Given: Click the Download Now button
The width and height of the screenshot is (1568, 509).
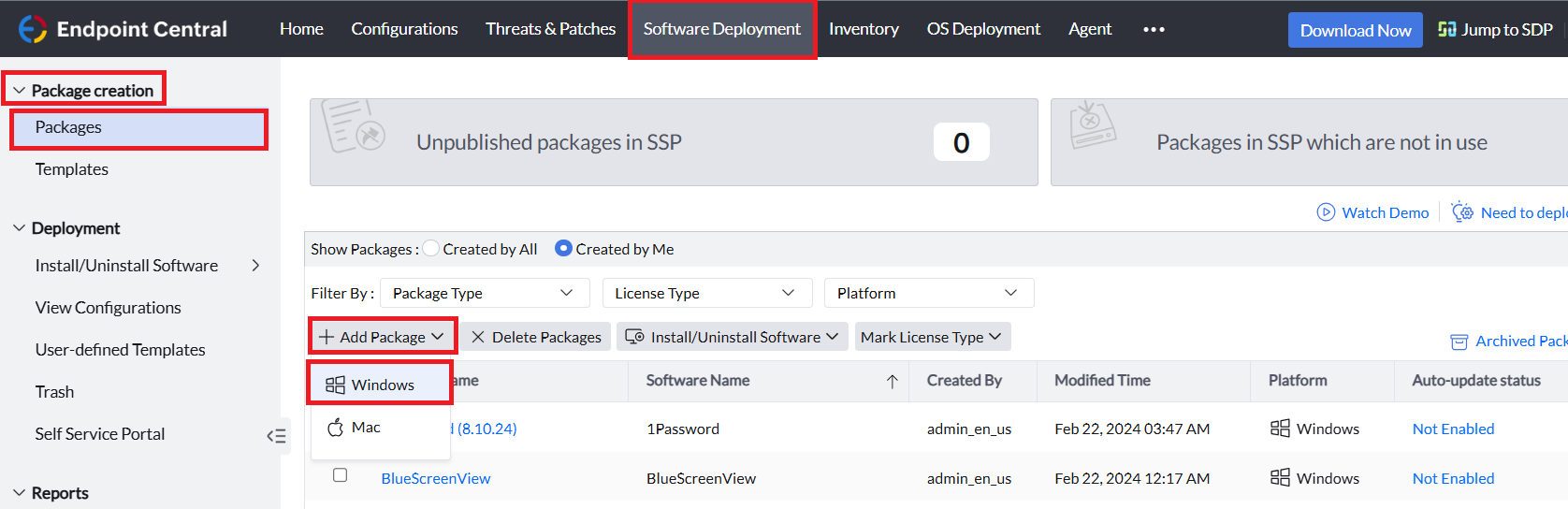Looking at the screenshot, I should coord(1355,30).
